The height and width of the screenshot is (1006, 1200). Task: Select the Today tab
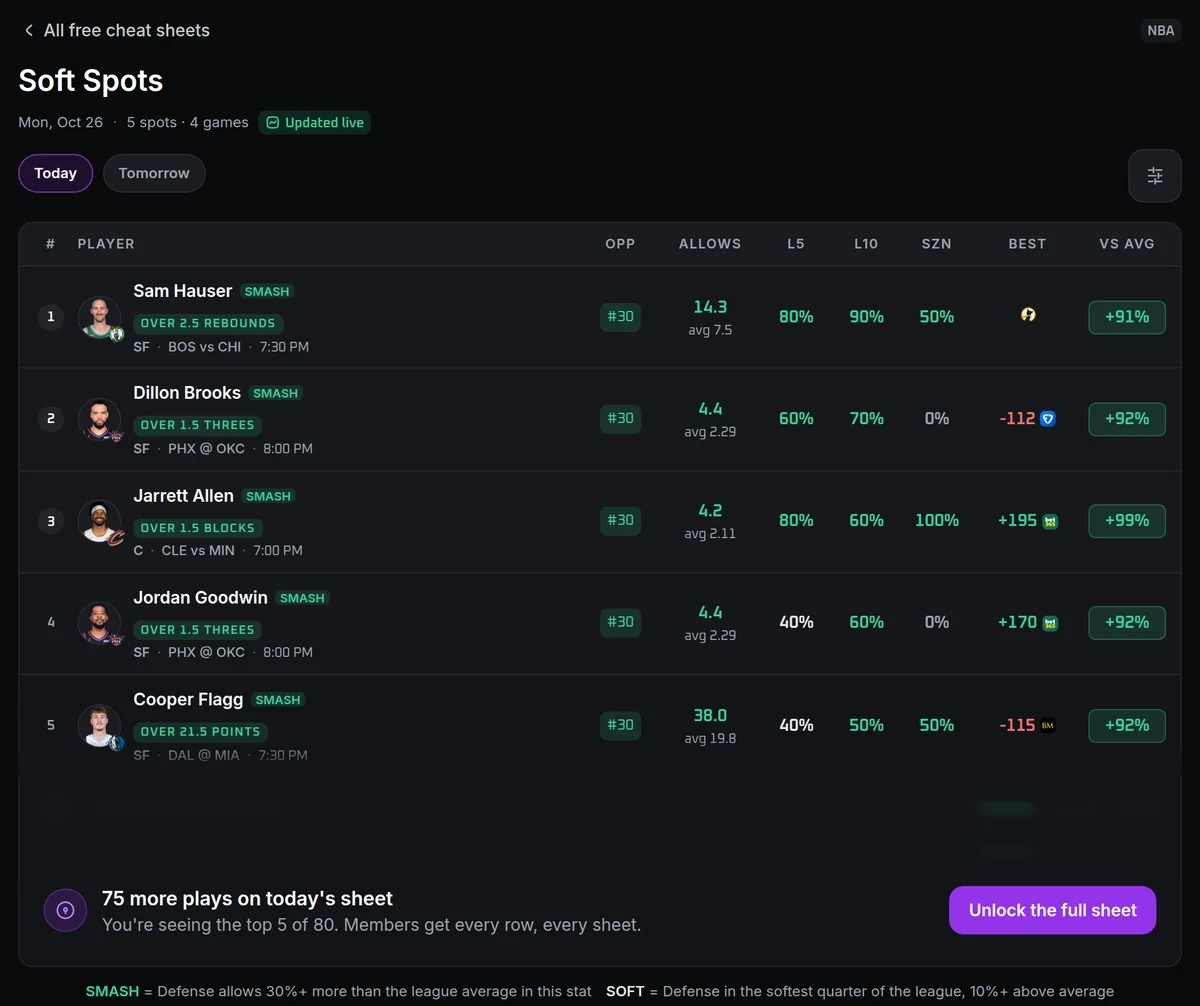click(56, 173)
